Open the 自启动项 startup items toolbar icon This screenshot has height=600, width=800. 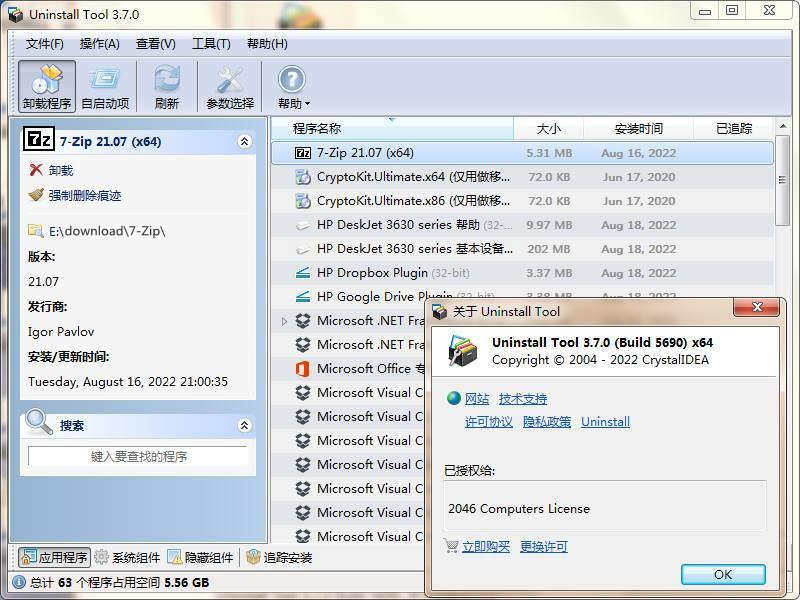click(105, 87)
